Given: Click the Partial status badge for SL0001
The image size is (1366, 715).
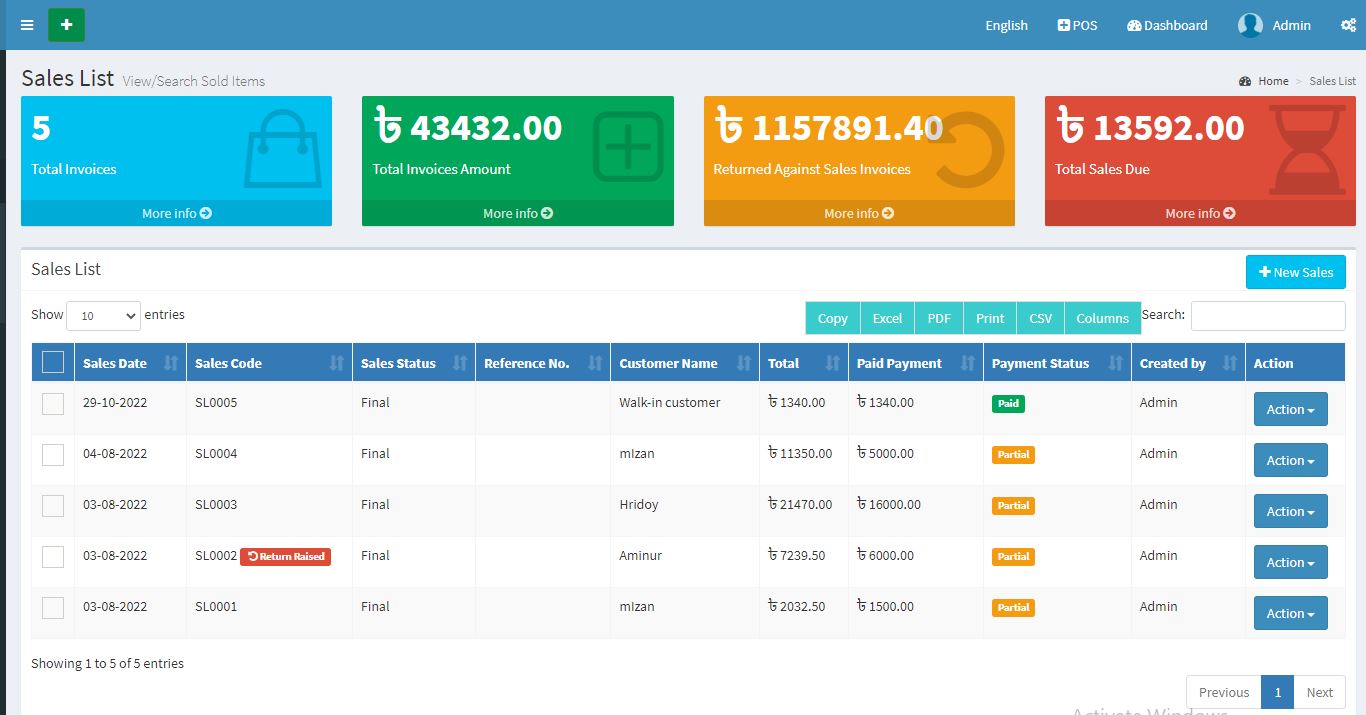Looking at the screenshot, I should [1013, 607].
